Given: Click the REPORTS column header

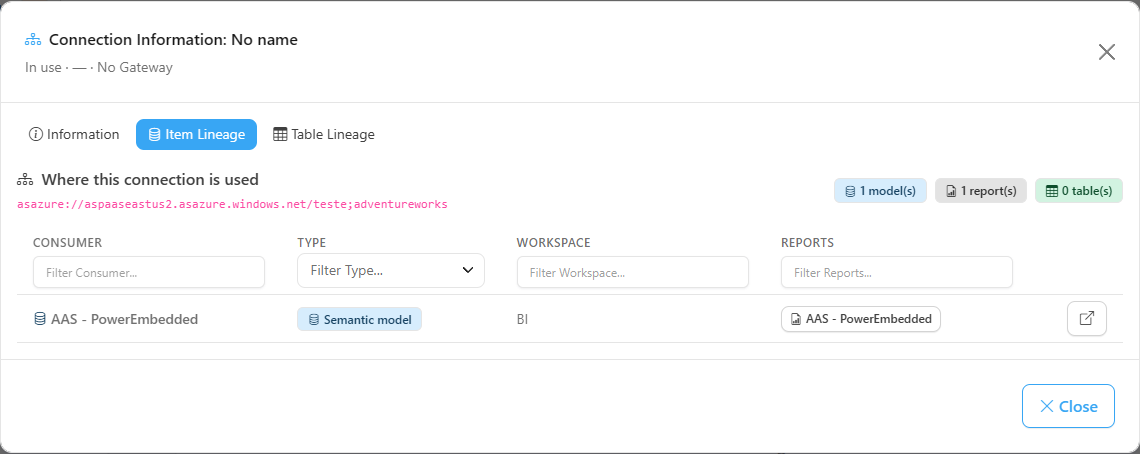Looking at the screenshot, I should pyautogui.click(x=806, y=242).
